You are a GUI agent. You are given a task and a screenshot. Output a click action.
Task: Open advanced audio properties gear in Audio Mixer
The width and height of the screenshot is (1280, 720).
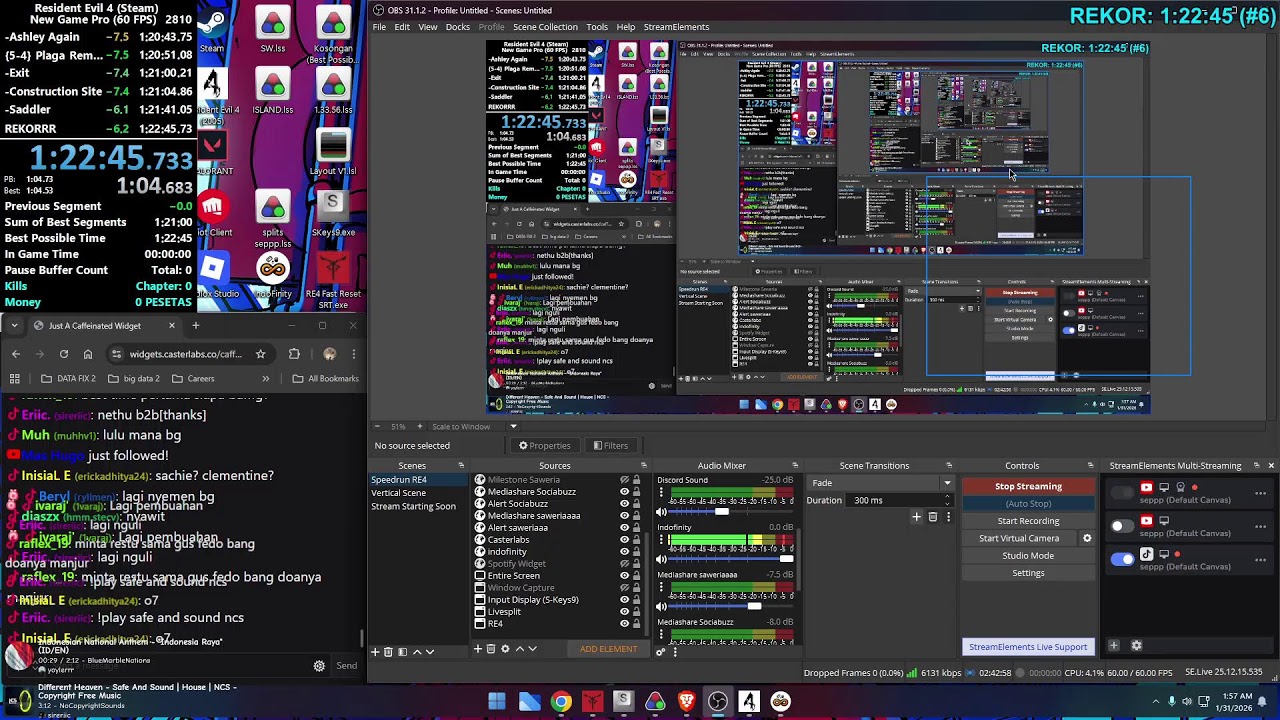(660, 652)
